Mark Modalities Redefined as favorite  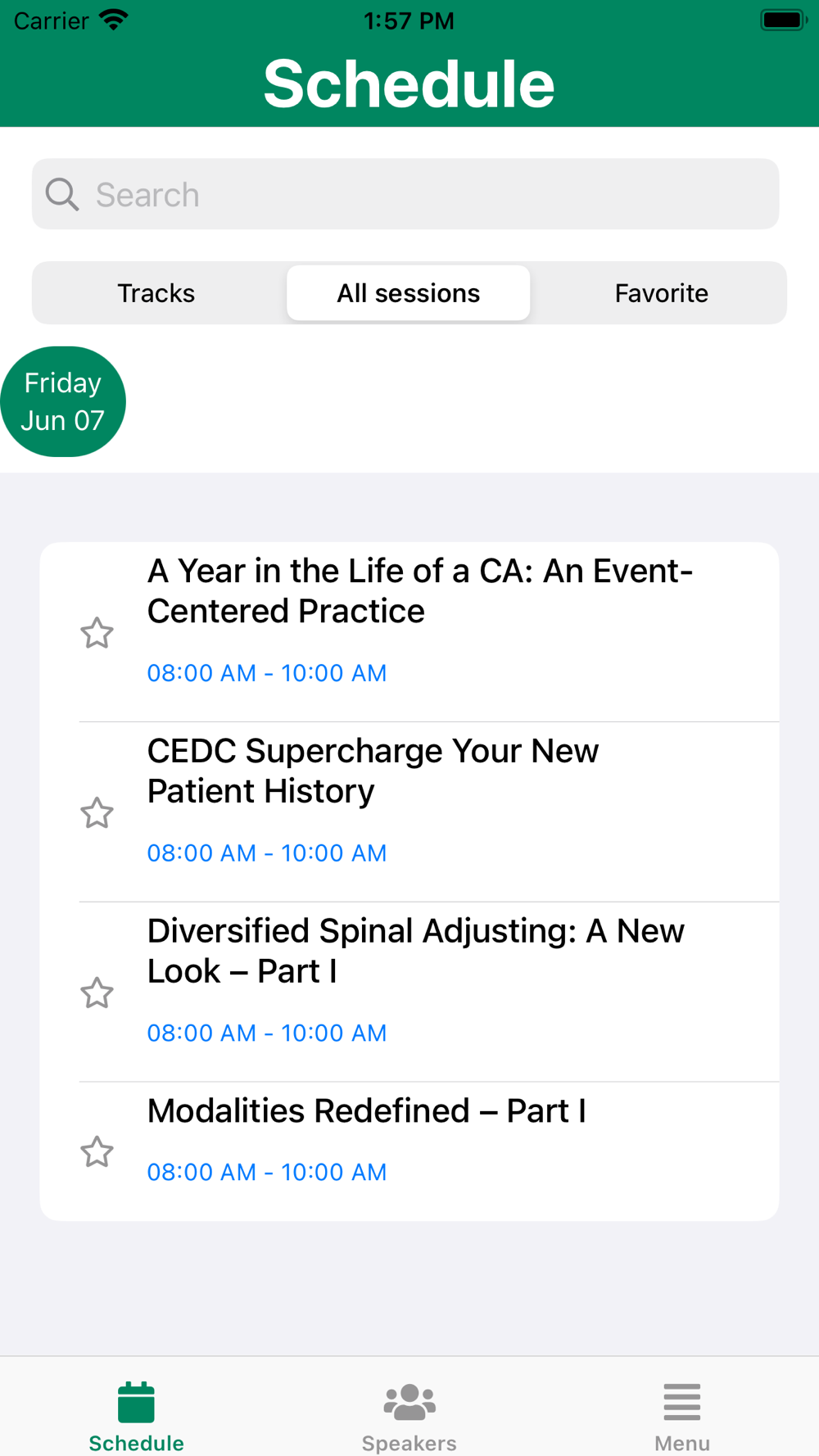coord(97,1151)
